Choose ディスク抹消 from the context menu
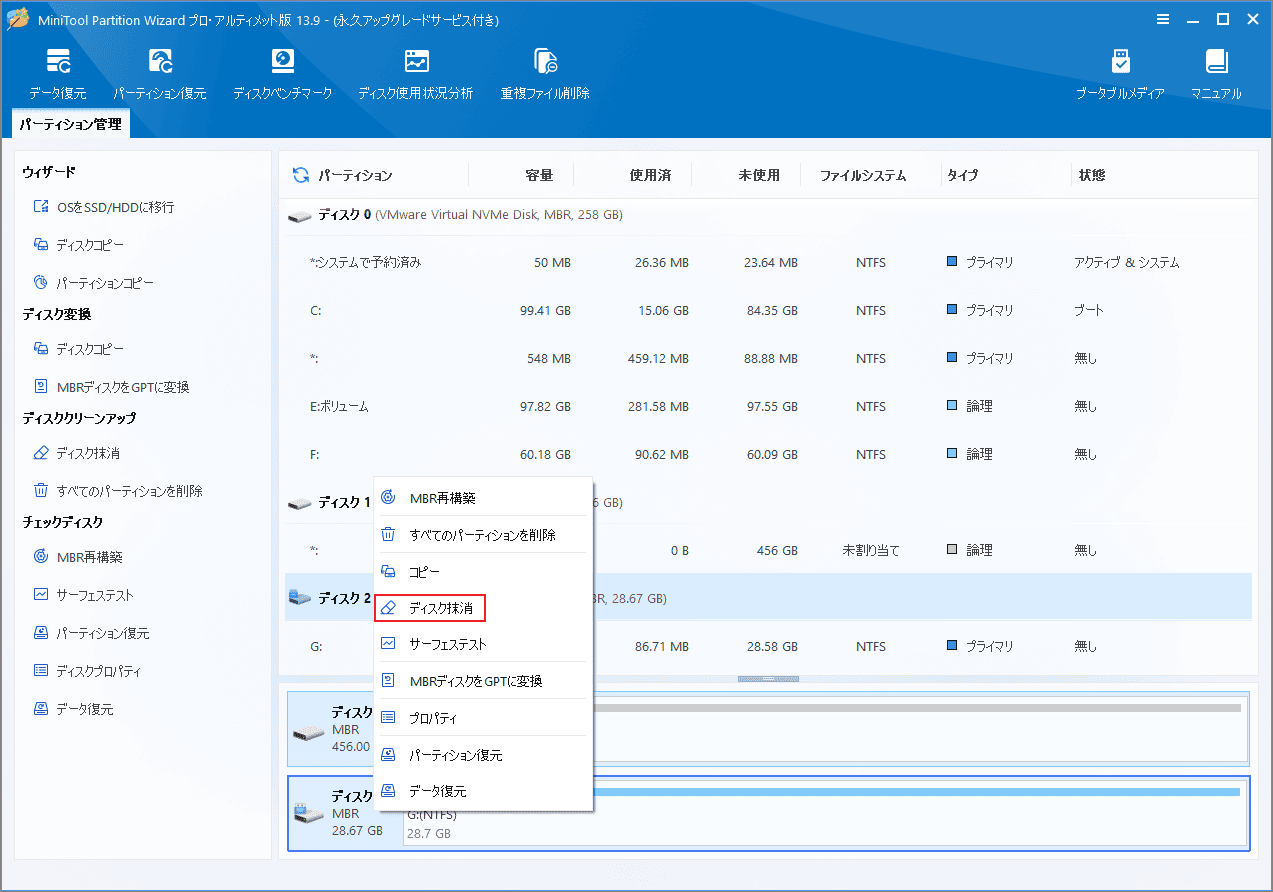Screen dimensions: 1273x892 (430, 608)
